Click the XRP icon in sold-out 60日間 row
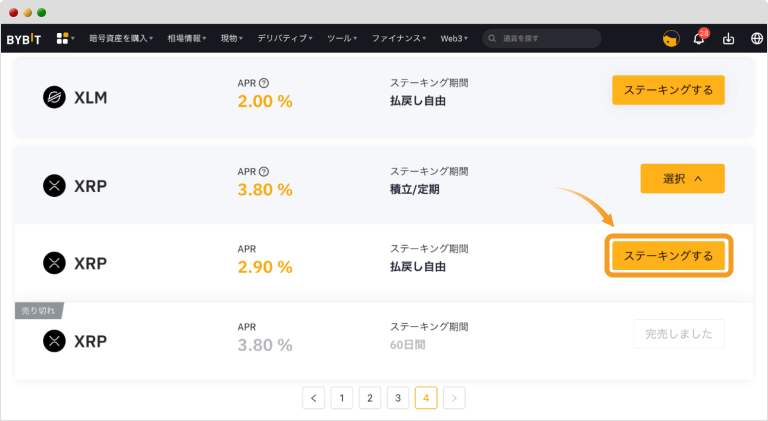The image size is (768, 421). [54, 341]
